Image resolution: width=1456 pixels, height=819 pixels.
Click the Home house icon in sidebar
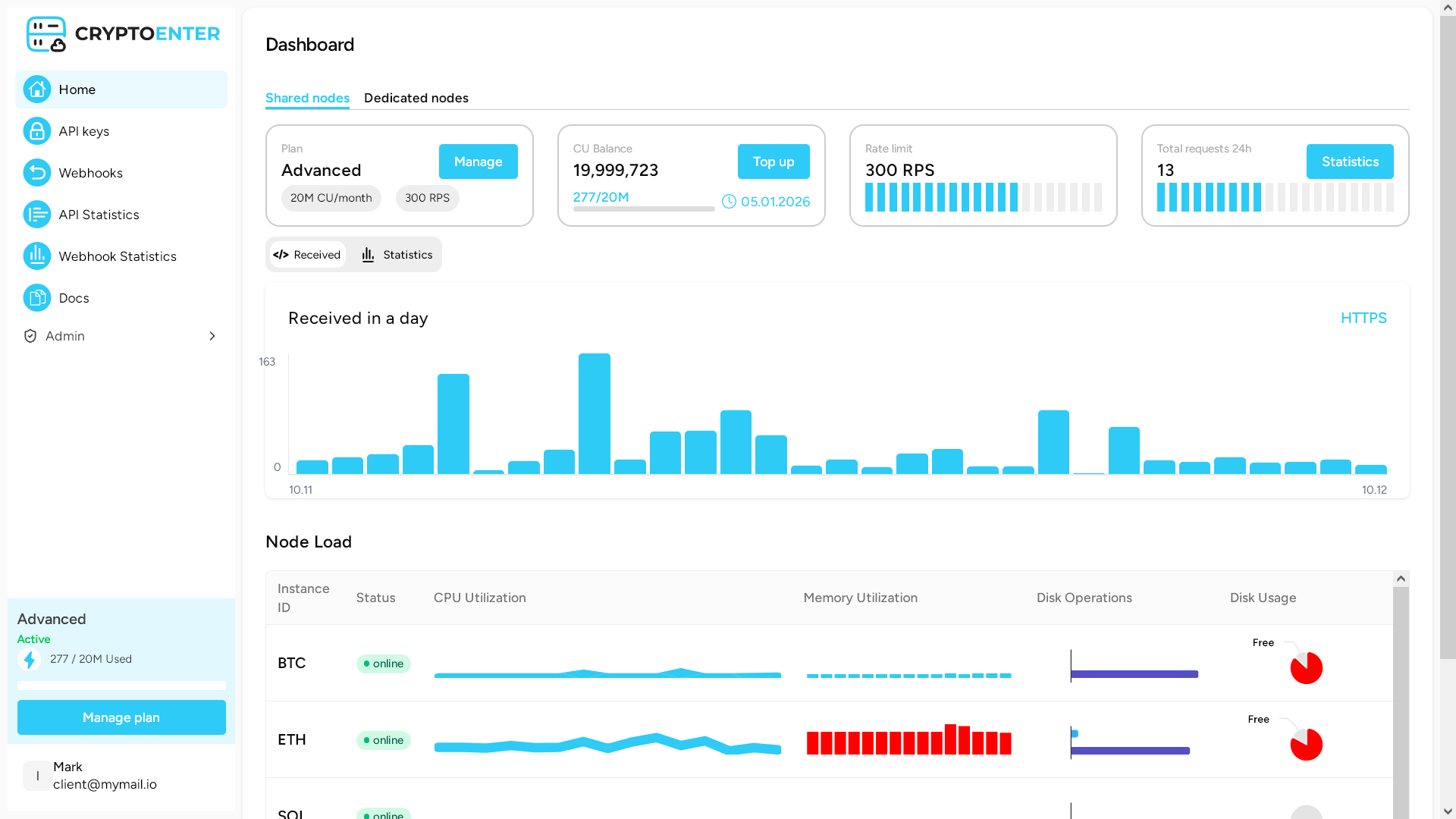pos(36,89)
